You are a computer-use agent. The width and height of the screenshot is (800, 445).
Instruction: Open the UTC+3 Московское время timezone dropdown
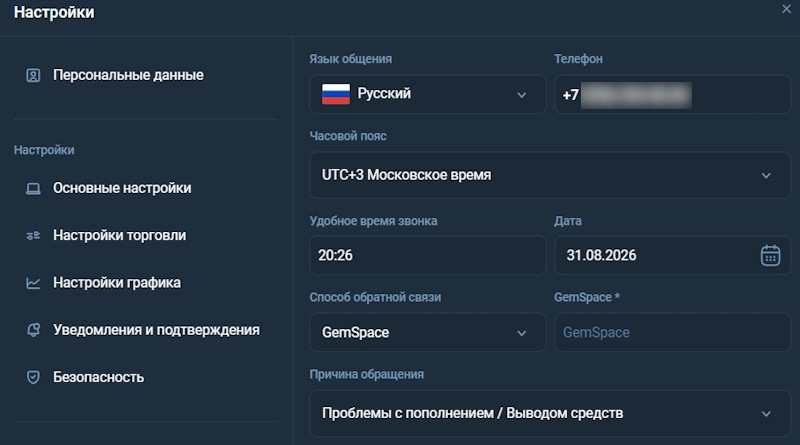pyautogui.click(x=550, y=175)
